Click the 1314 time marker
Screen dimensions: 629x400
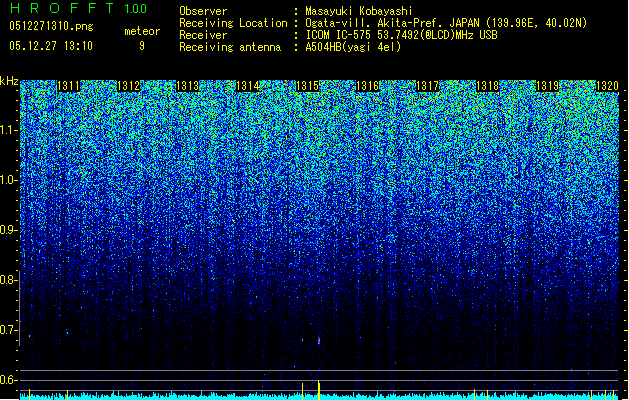pos(248,86)
